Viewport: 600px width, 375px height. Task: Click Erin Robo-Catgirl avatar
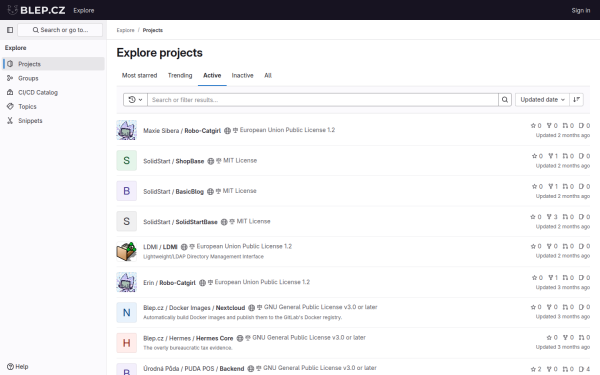[127, 282]
